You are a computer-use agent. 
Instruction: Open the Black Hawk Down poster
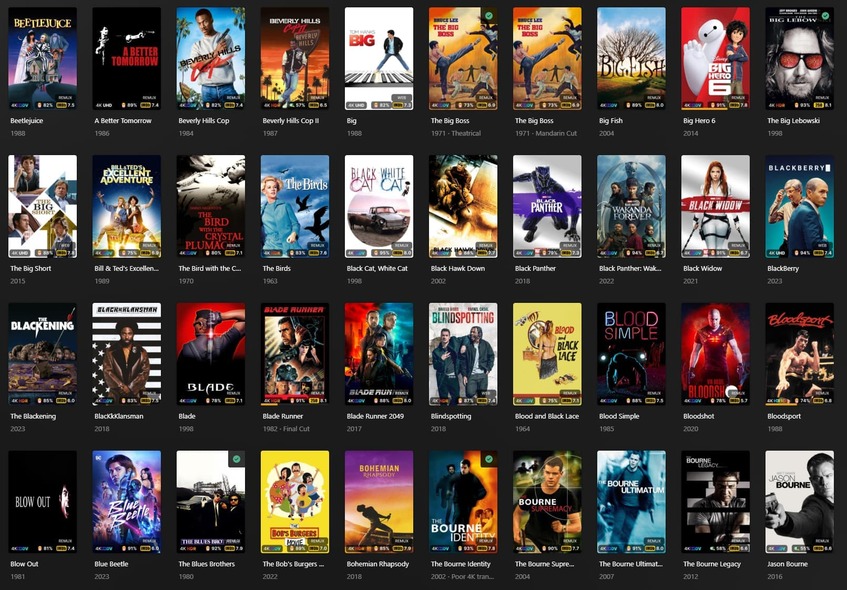[x=463, y=206]
